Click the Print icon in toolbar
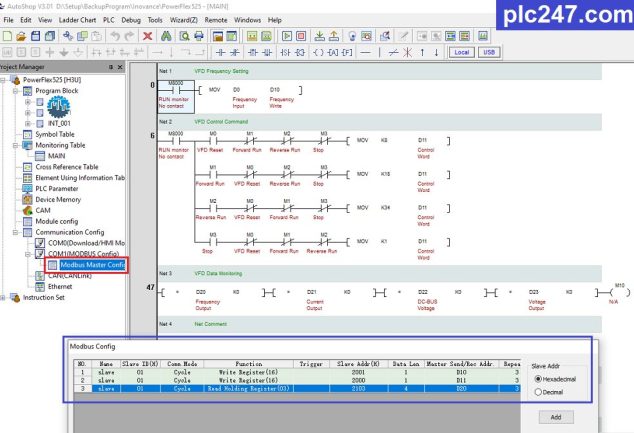634x433 pixels. [x=199, y=36]
